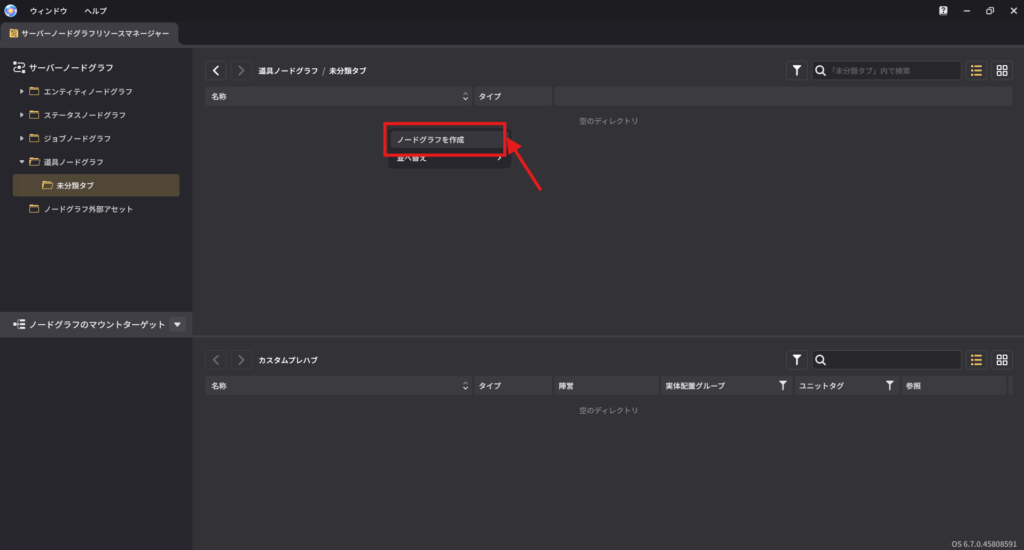Image resolution: width=1024 pixels, height=550 pixels.
Task: Switch カスタムプレハブ panel to grid view
Action: pyautogui.click(x=1002, y=360)
